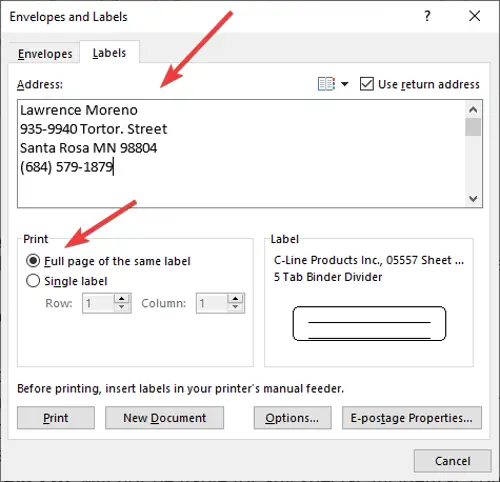Screen dimensions: 500x482
Task: Click the address box scrollbar thumb
Action: pos(473,127)
